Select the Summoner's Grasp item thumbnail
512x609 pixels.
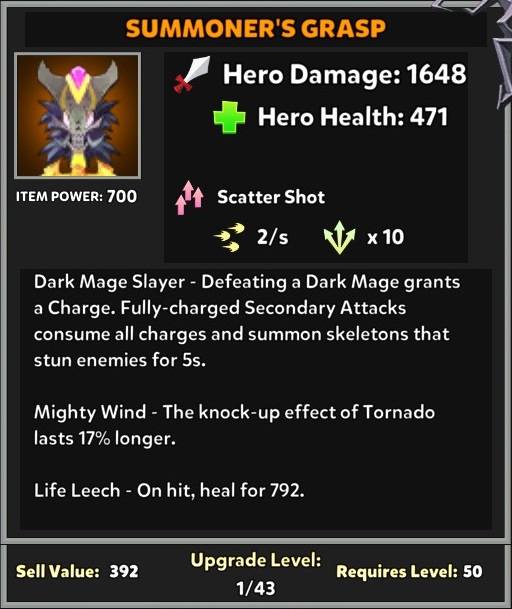click(x=78, y=116)
